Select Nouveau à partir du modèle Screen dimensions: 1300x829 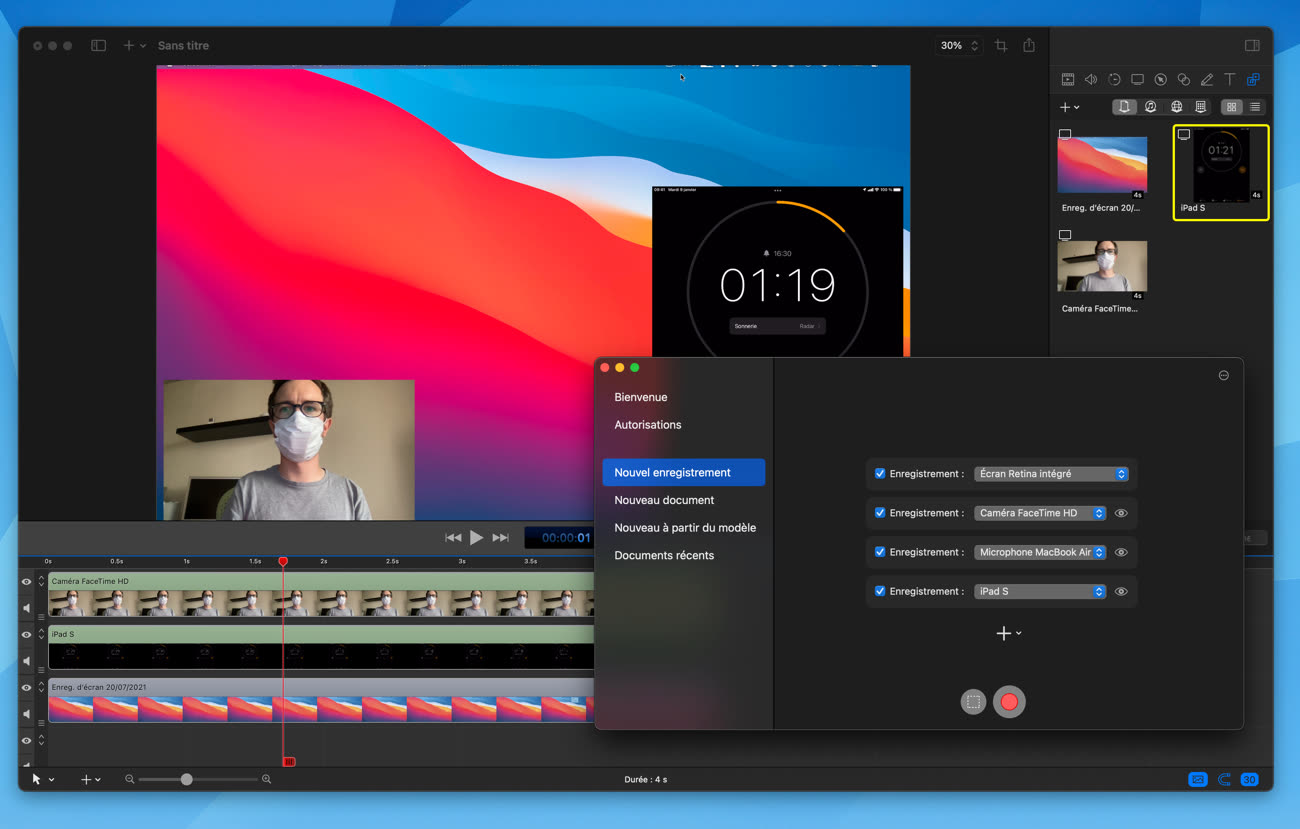coord(685,528)
